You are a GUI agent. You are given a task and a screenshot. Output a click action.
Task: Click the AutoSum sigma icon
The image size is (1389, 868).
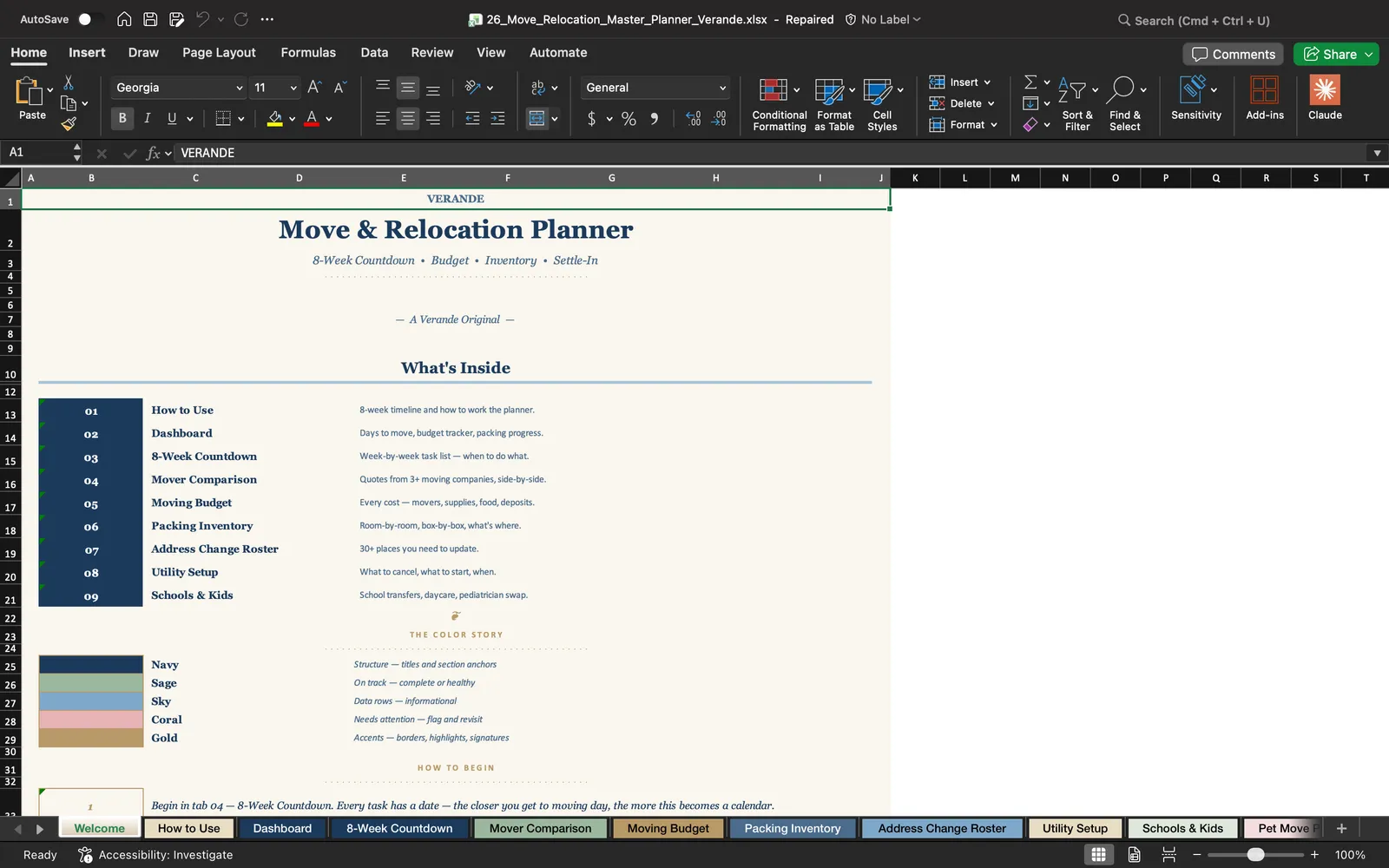(x=1030, y=82)
